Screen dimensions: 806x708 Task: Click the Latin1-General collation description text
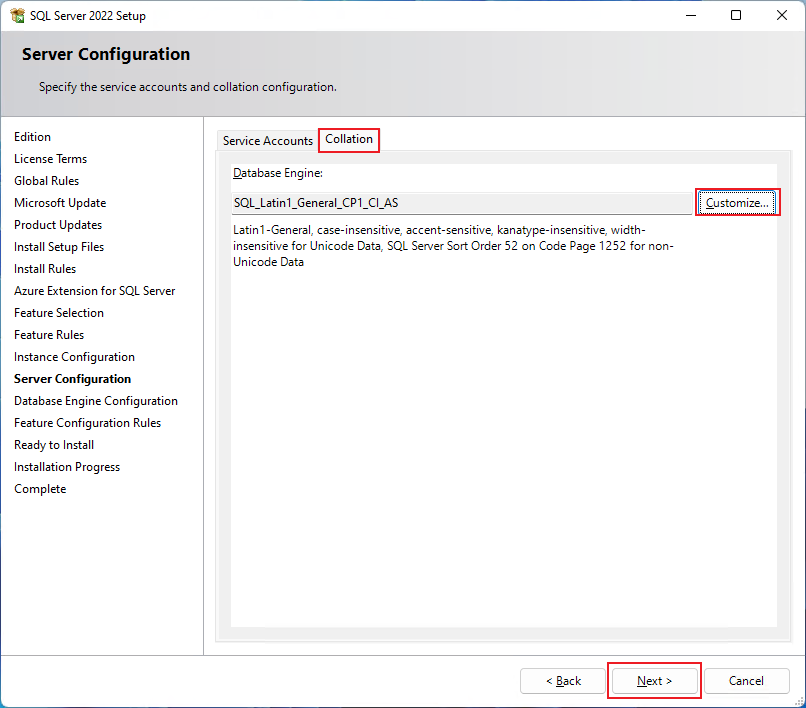click(453, 246)
